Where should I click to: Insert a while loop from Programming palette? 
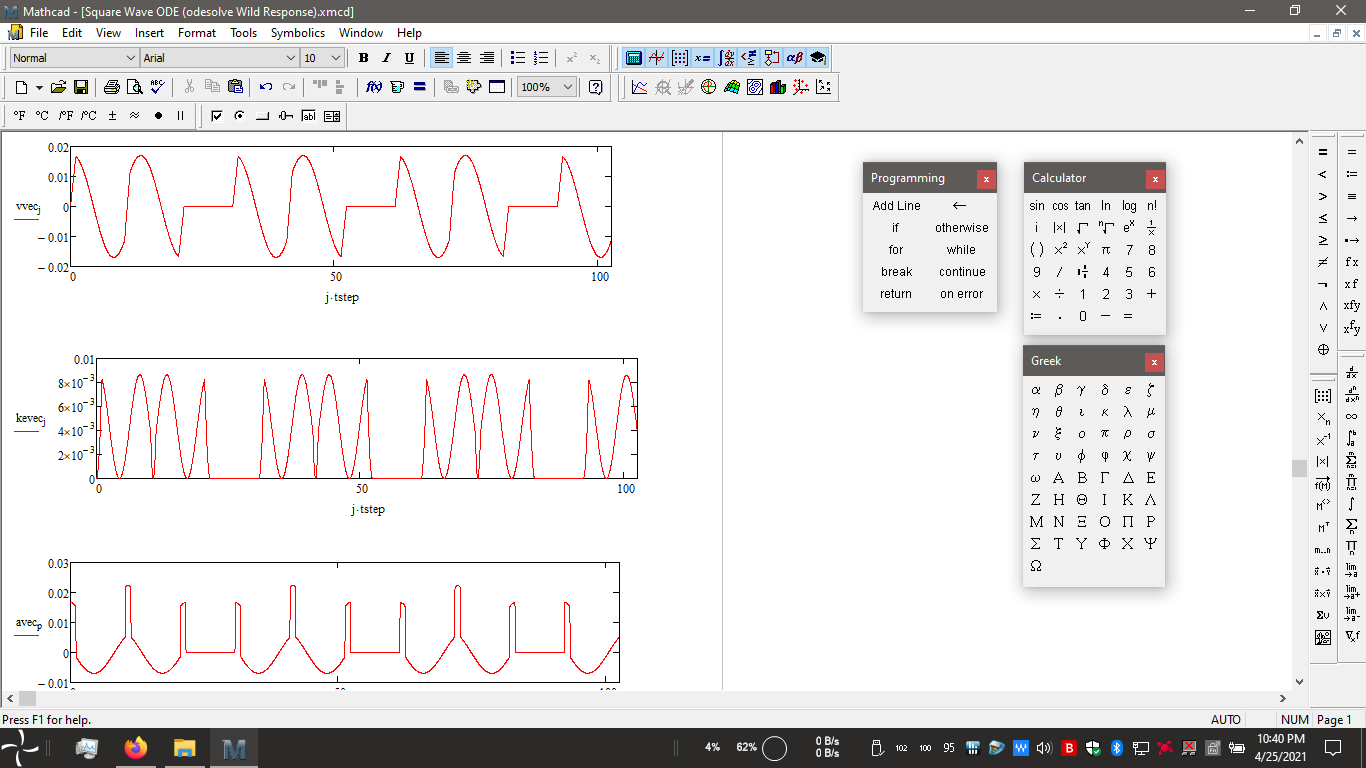960,249
